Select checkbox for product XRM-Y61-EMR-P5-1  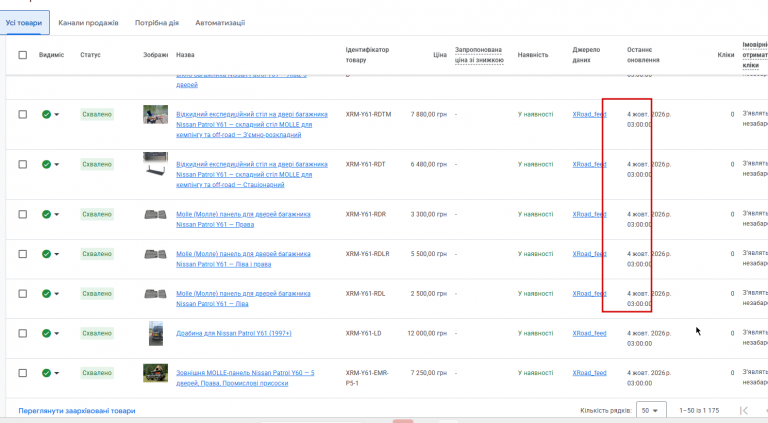coord(23,373)
